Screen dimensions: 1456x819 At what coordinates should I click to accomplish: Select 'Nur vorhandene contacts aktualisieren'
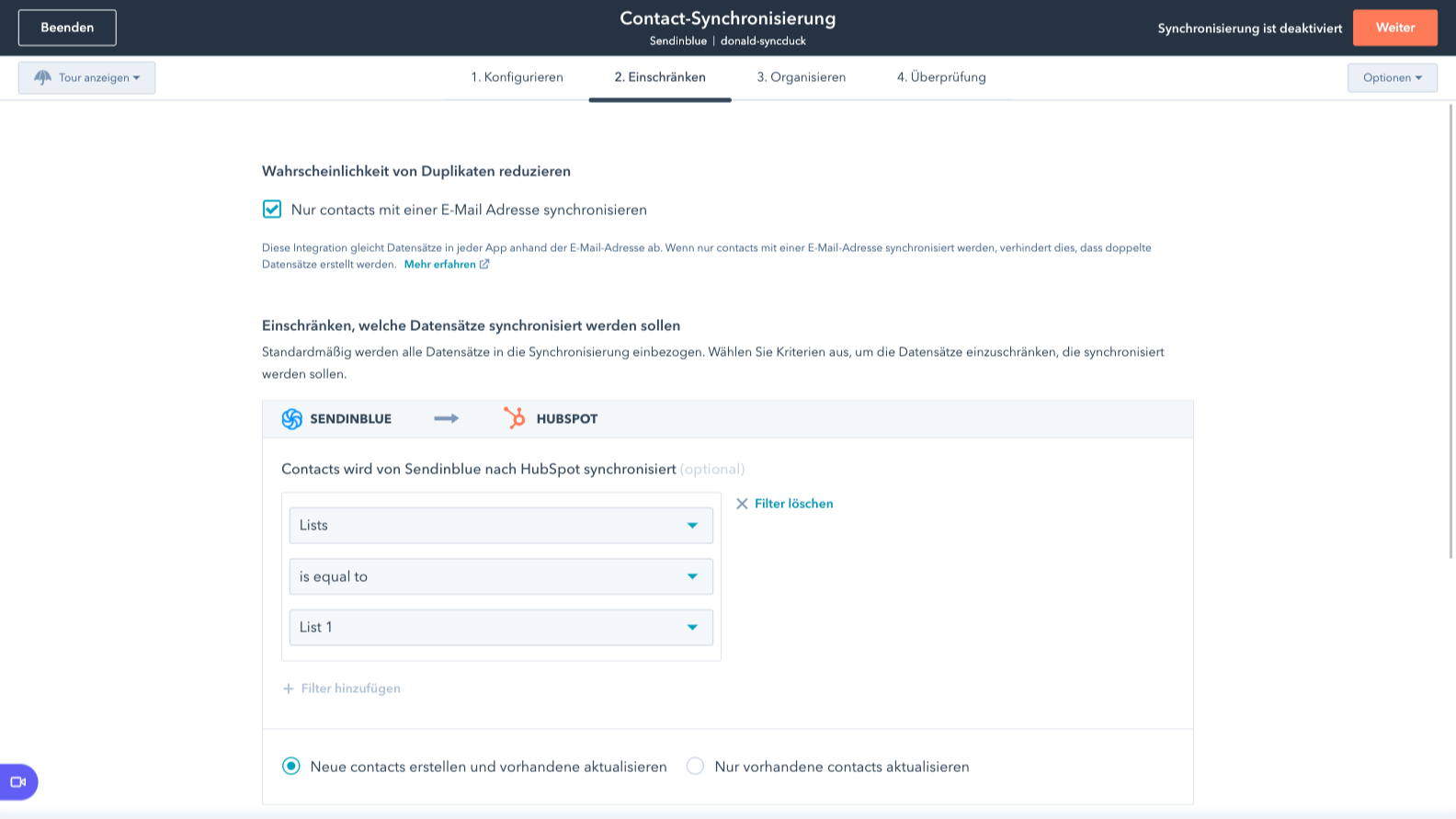tap(694, 766)
